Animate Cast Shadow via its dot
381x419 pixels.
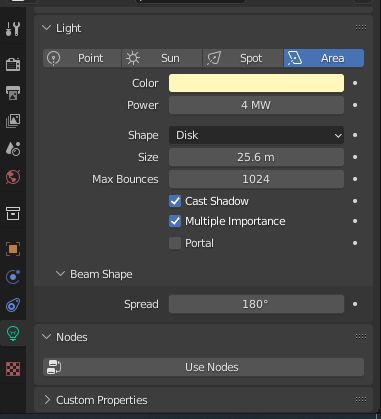[355, 201]
